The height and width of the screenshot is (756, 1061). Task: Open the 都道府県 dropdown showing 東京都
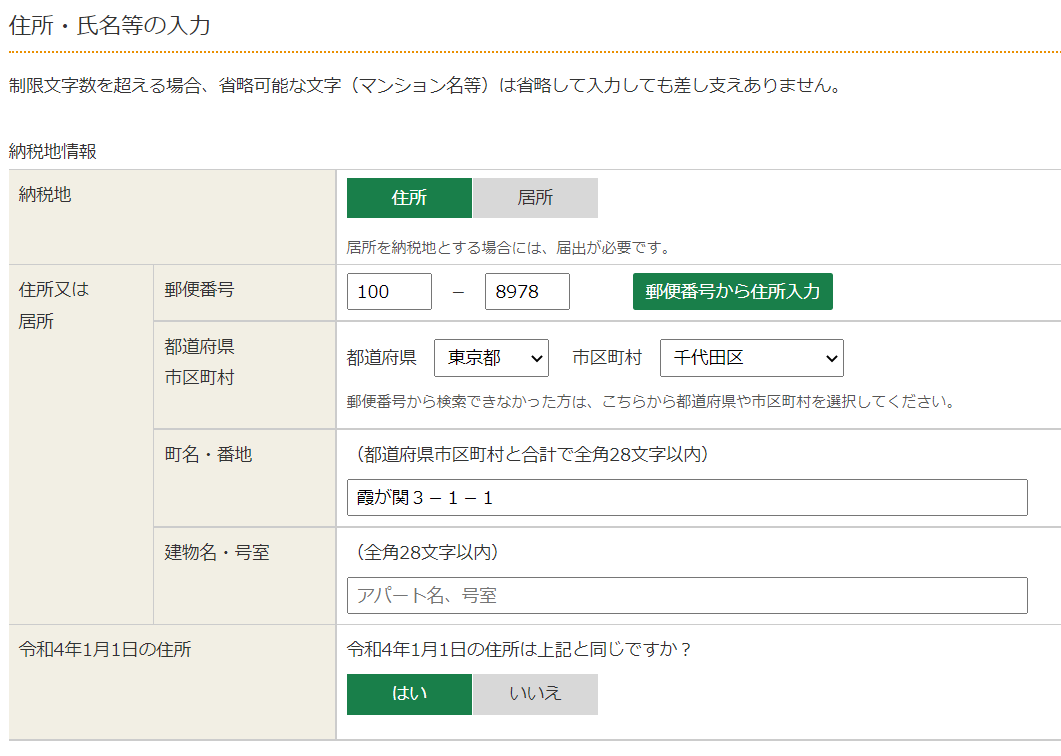pyautogui.click(x=491, y=358)
